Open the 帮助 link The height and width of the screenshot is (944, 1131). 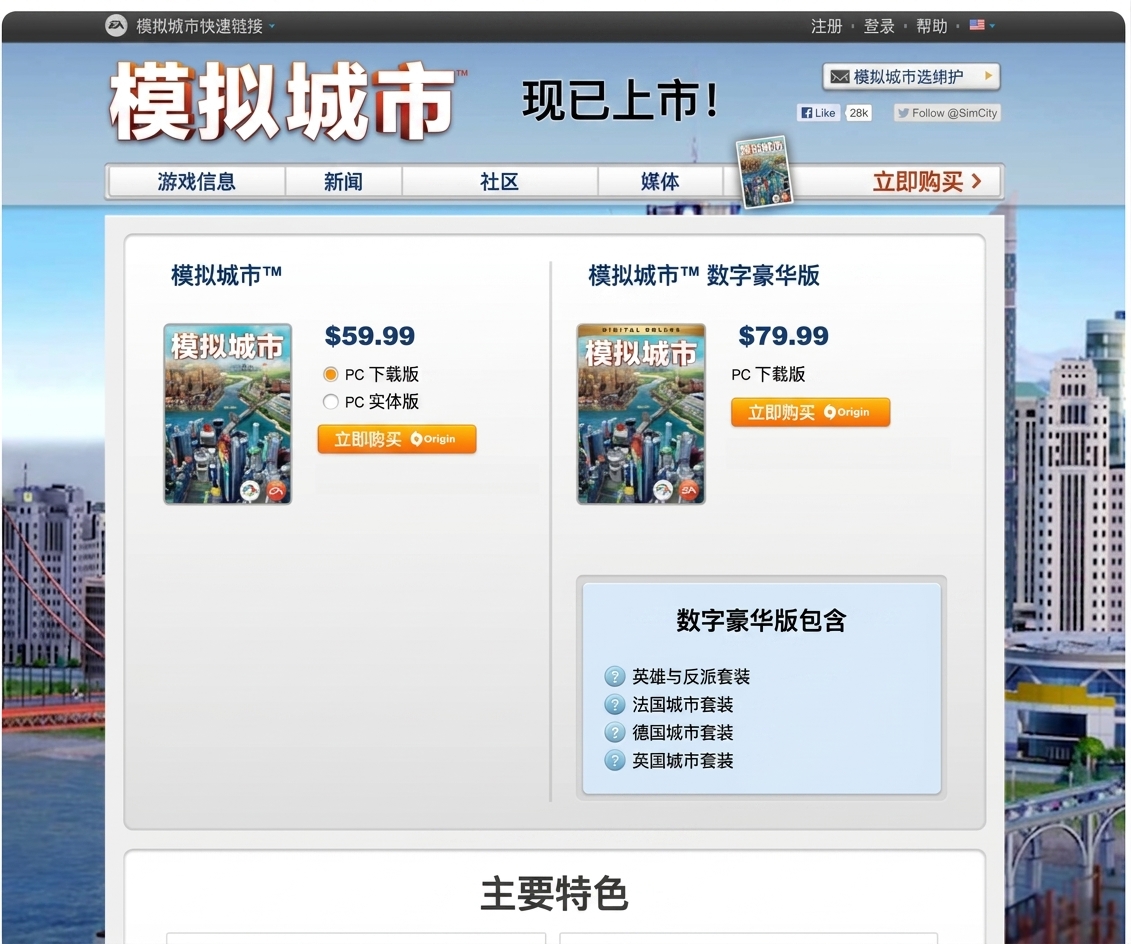[x=931, y=26]
